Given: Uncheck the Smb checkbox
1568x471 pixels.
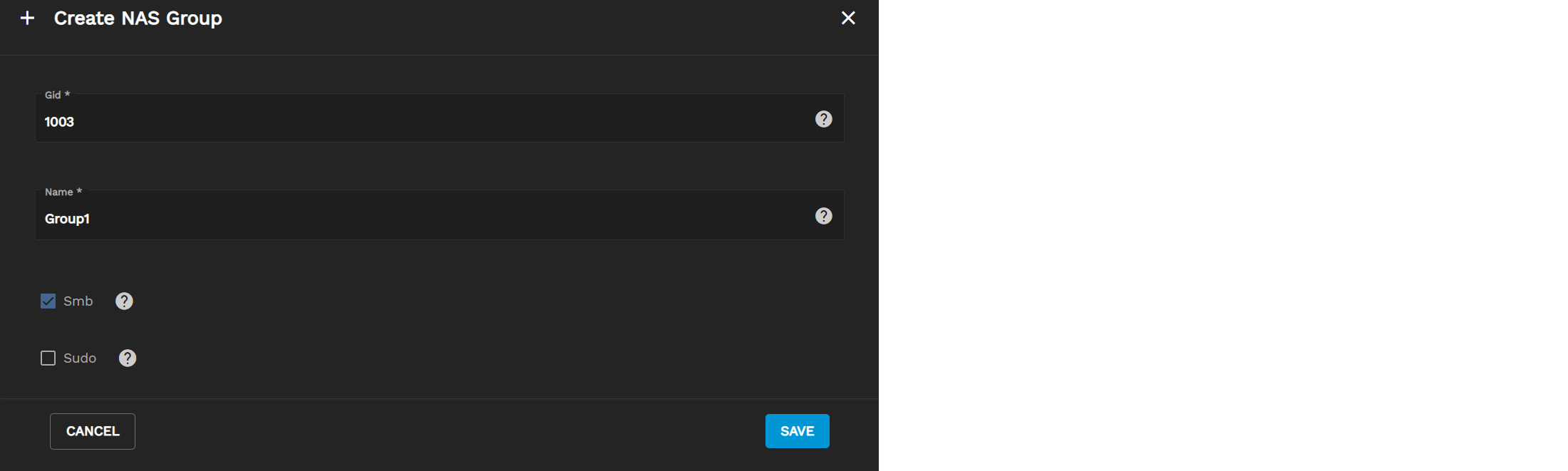Looking at the screenshot, I should pos(48,301).
